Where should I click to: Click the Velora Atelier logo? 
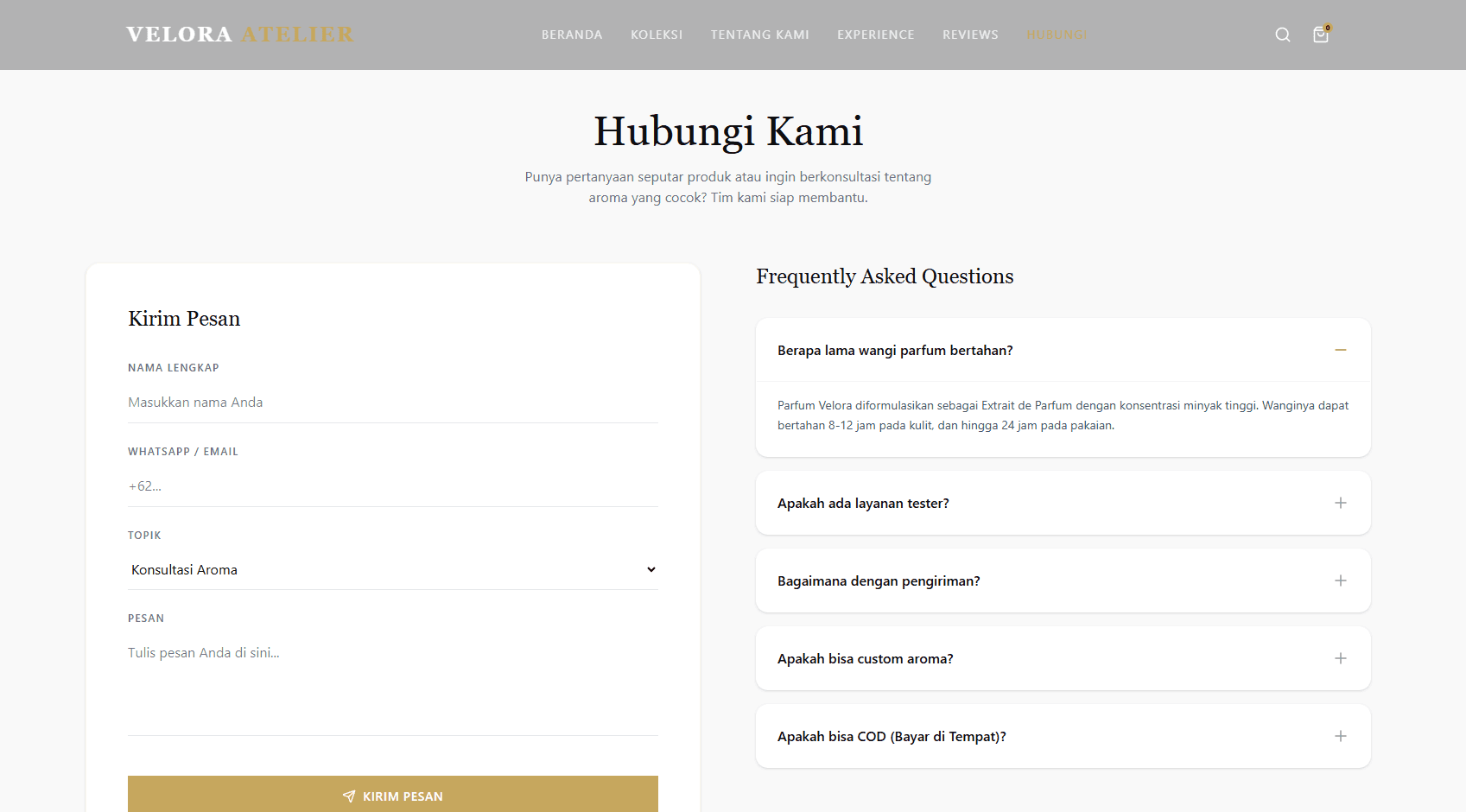(239, 35)
